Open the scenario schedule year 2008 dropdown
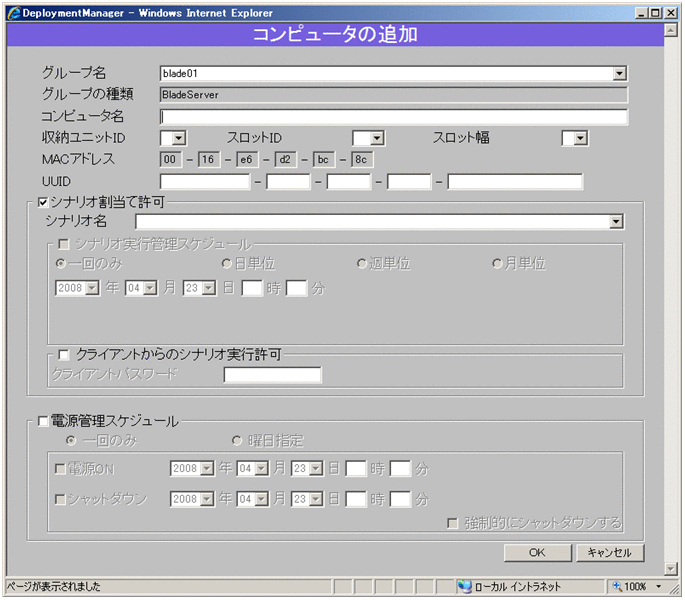685x600 pixels. (x=92, y=288)
